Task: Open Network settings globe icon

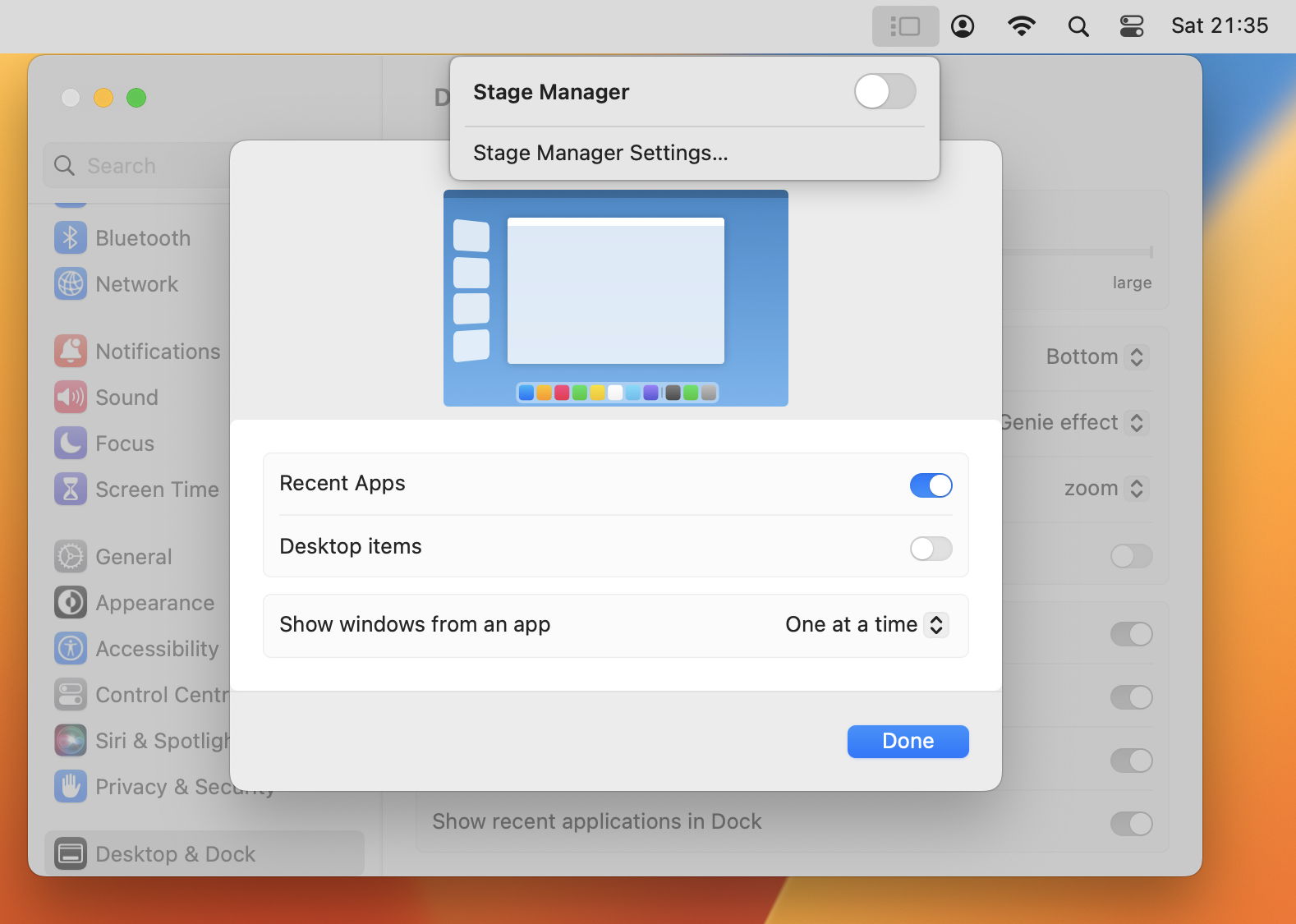Action: pos(71,284)
